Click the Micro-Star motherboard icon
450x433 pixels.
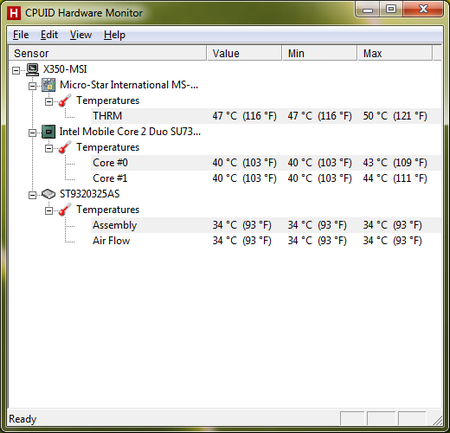pos(49,85)
